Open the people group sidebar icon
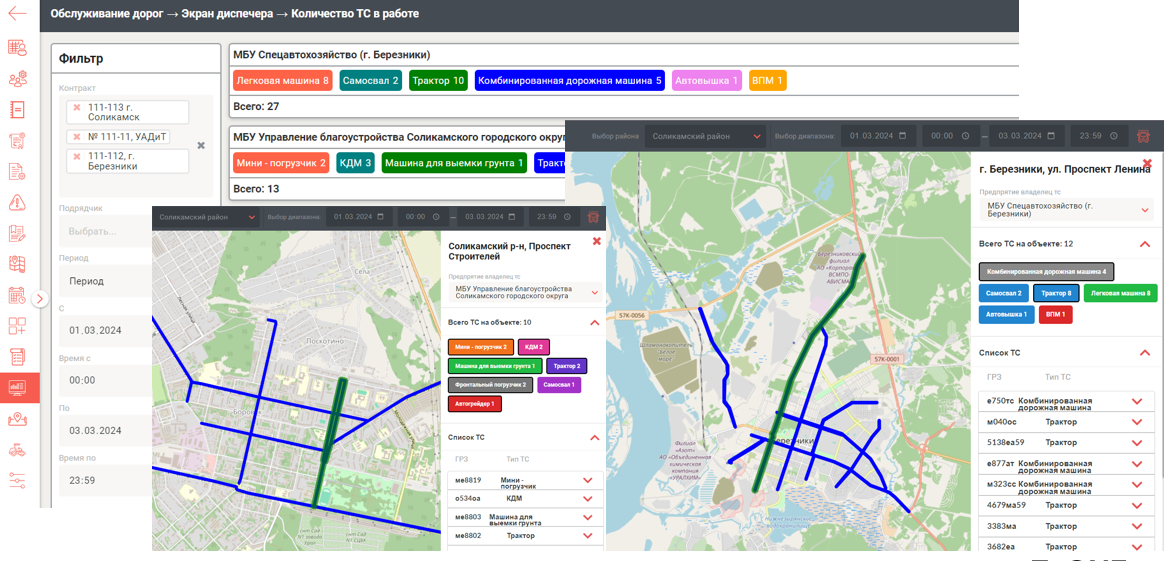Screen dimensions: 1167x561 click(17, 79)
